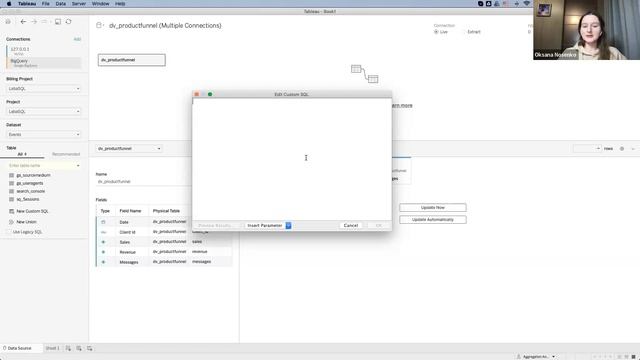
Task: Click inside the Custom SQL text area
Action: 292,159
